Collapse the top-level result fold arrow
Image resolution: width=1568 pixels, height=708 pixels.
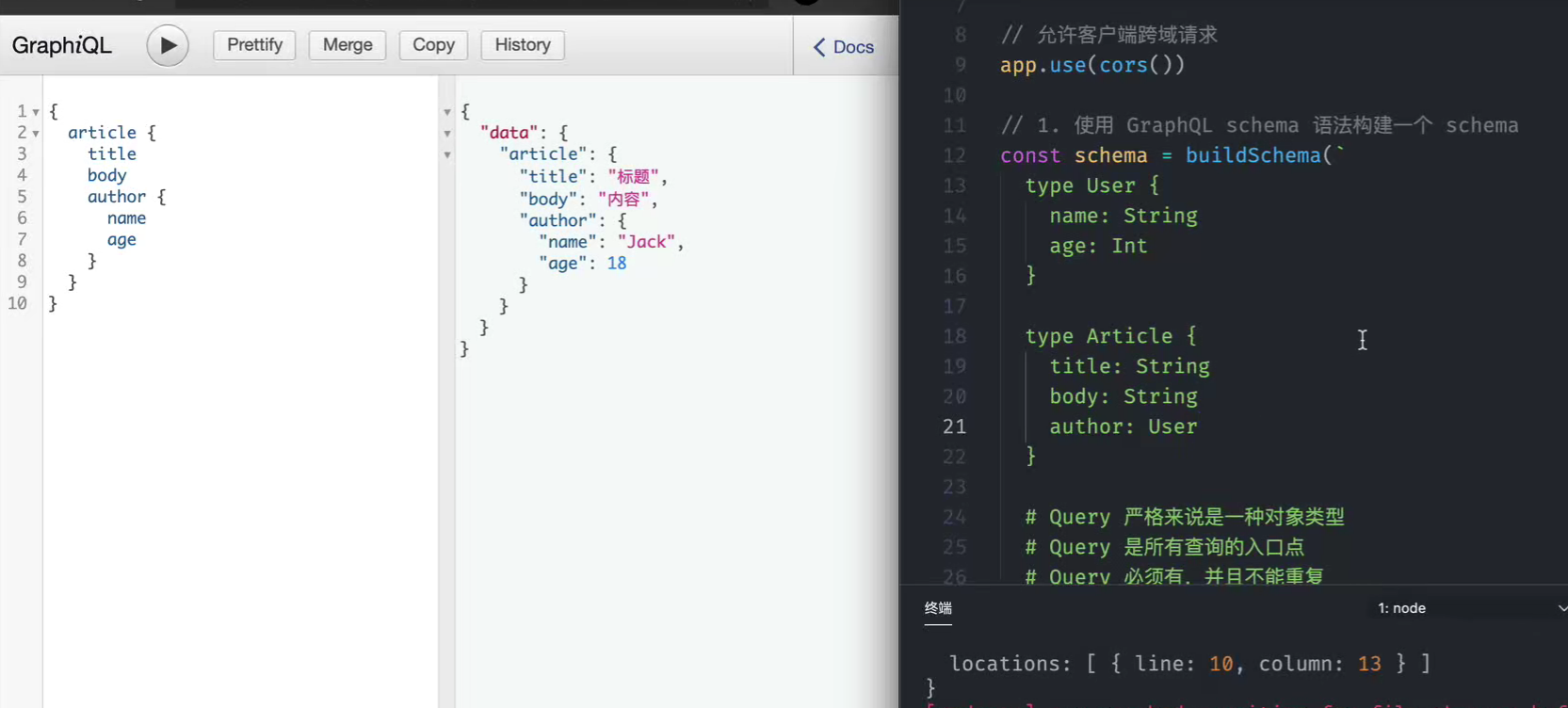click(x=447, y=112)
